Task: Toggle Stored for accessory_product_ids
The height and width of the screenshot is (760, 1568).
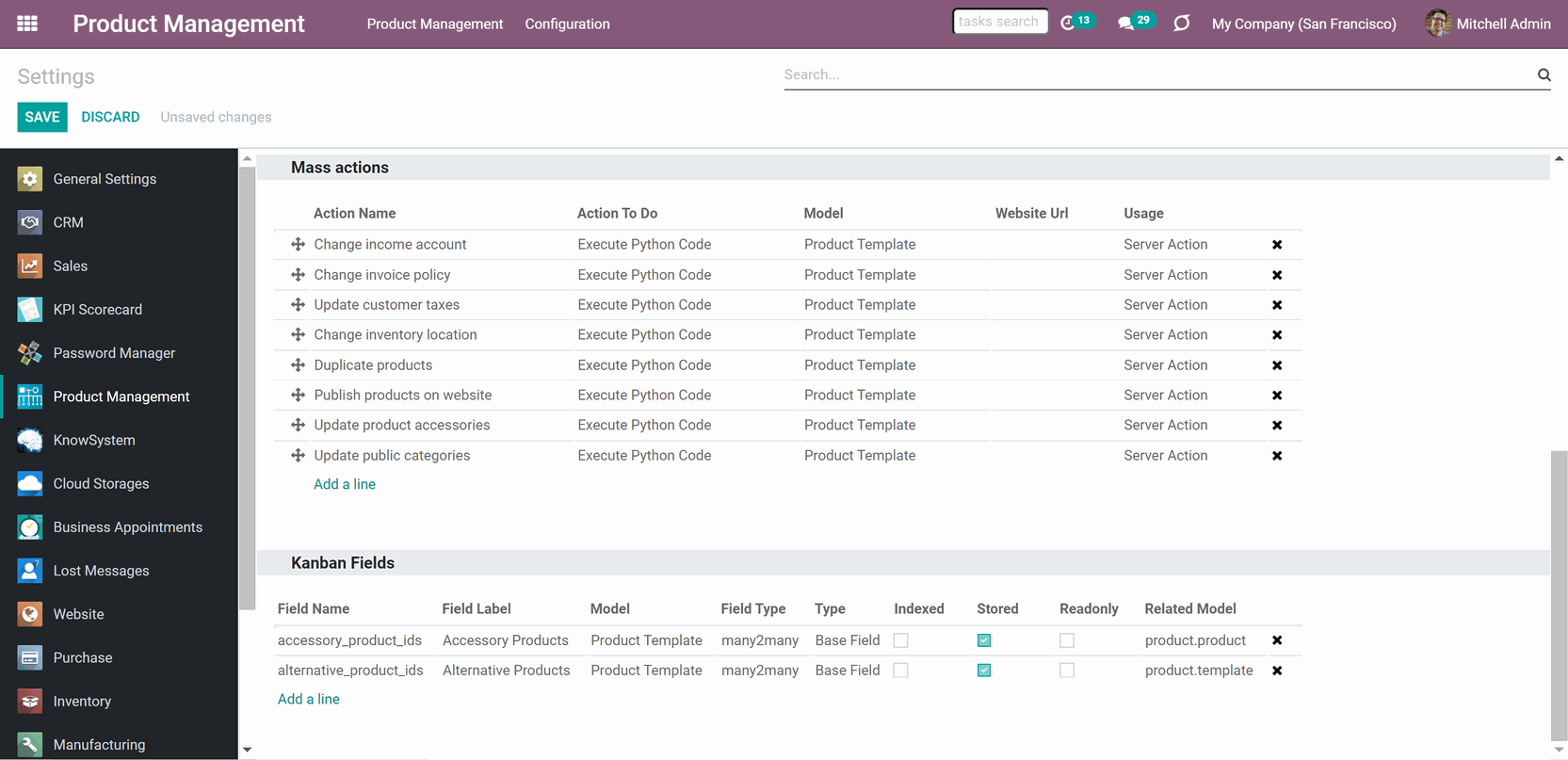Action: 984,640
